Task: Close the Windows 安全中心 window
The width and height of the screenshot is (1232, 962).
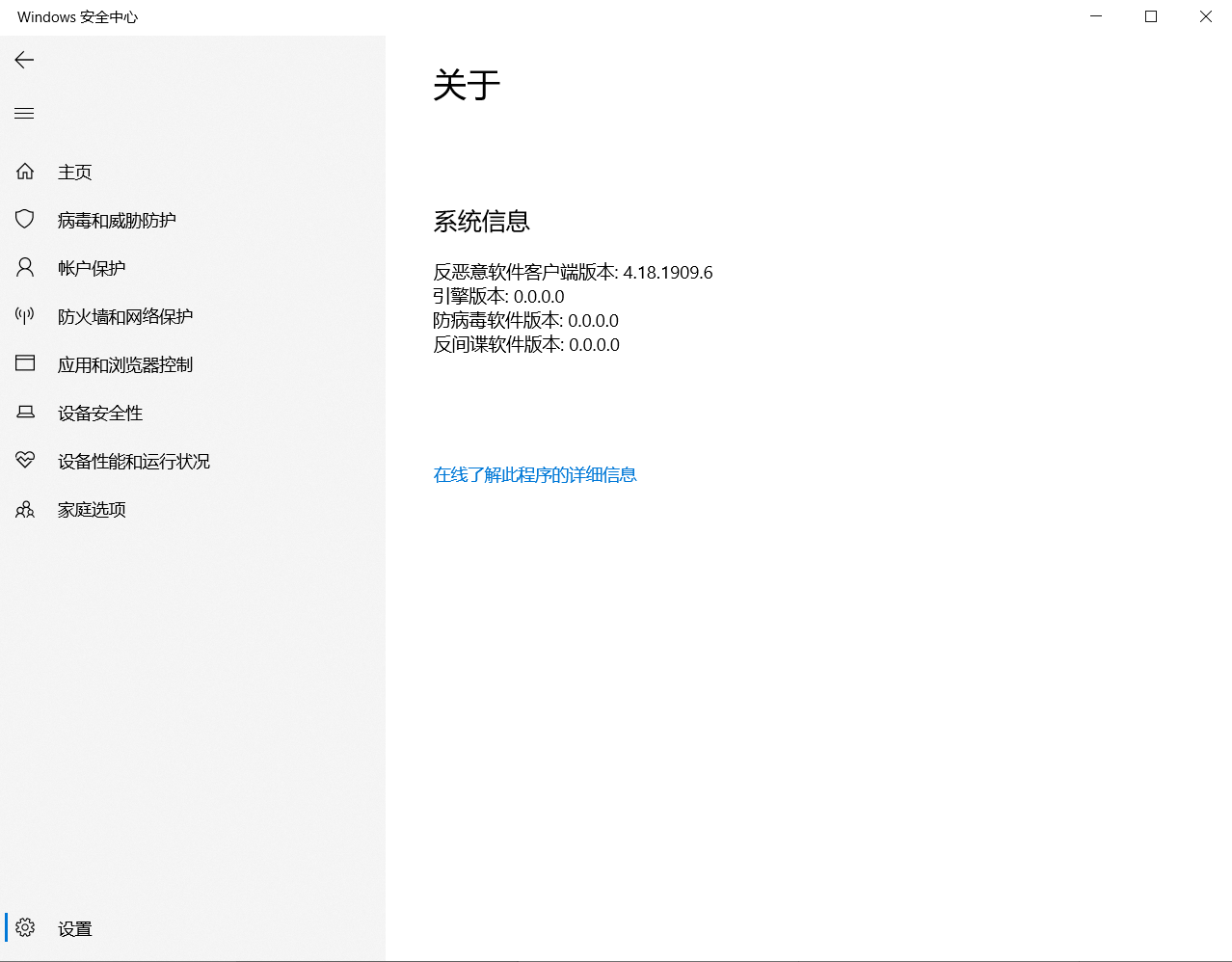Action: click(1205, 16)
